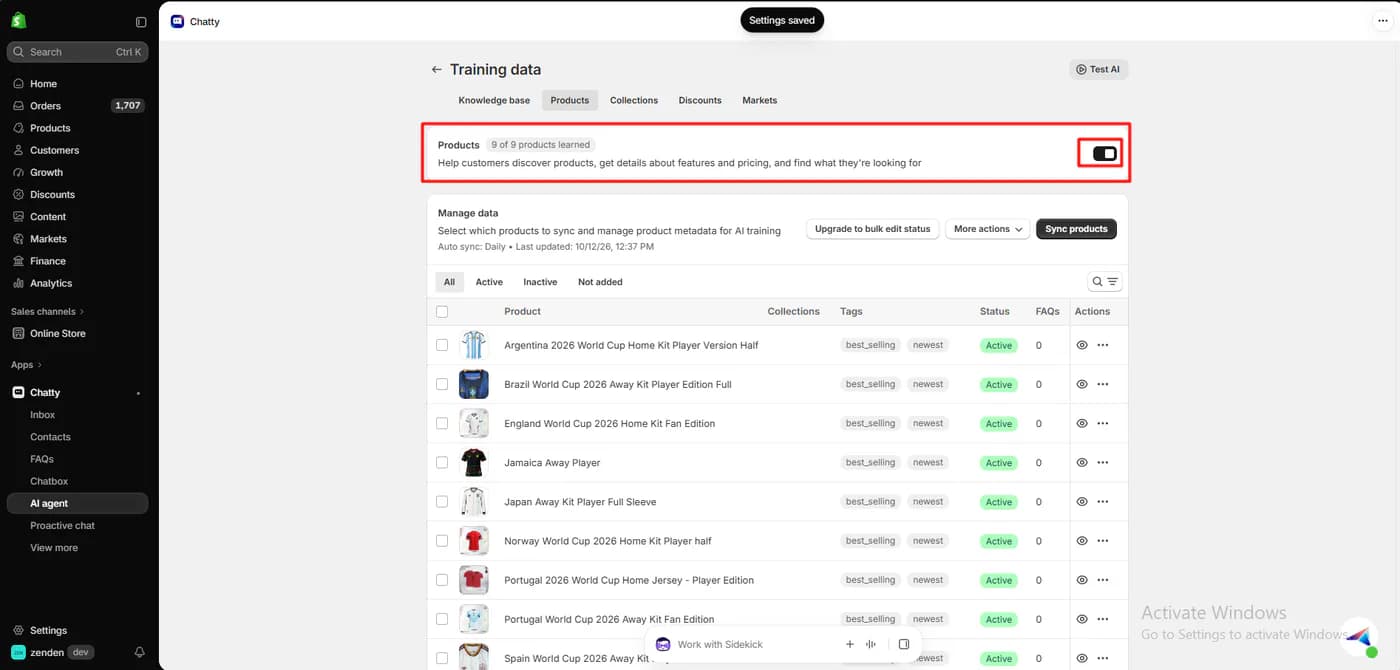Click the Test AI button
Screen dimensions: 1400x670
1098,70
